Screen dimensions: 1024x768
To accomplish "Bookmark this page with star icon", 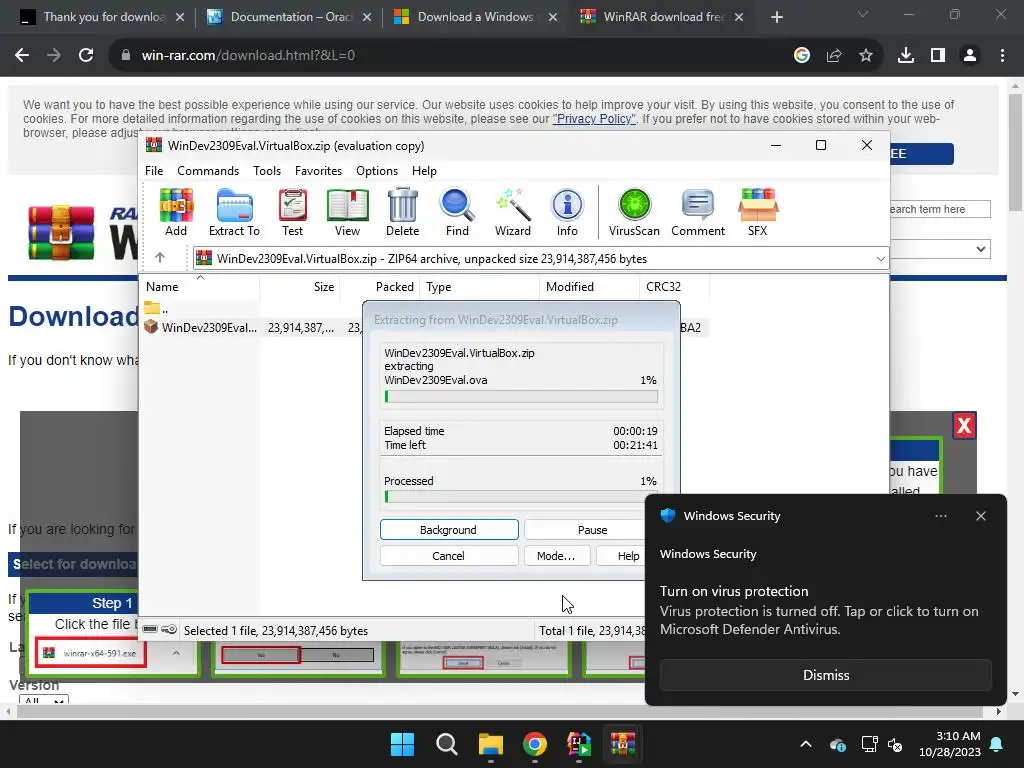I will pyautogui.click(x=866, y=56).
